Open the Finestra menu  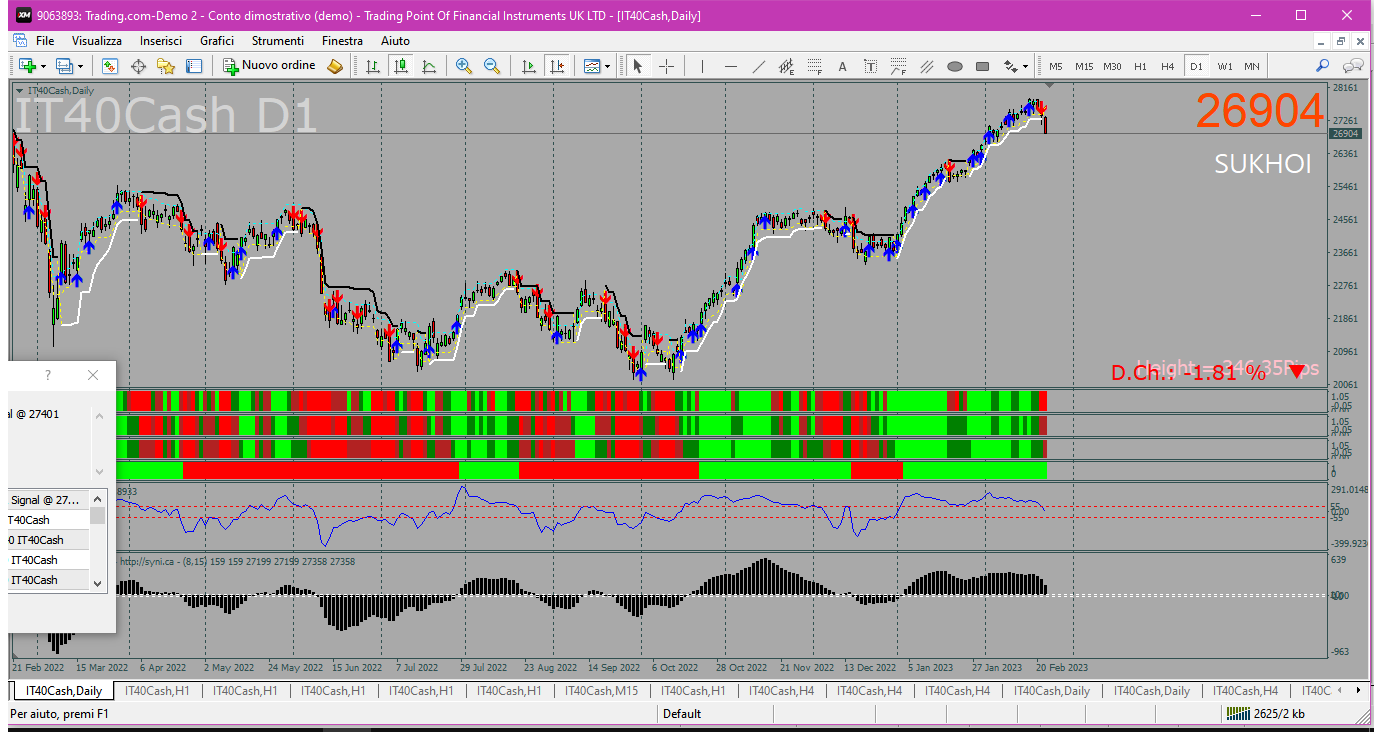point(342,41)
